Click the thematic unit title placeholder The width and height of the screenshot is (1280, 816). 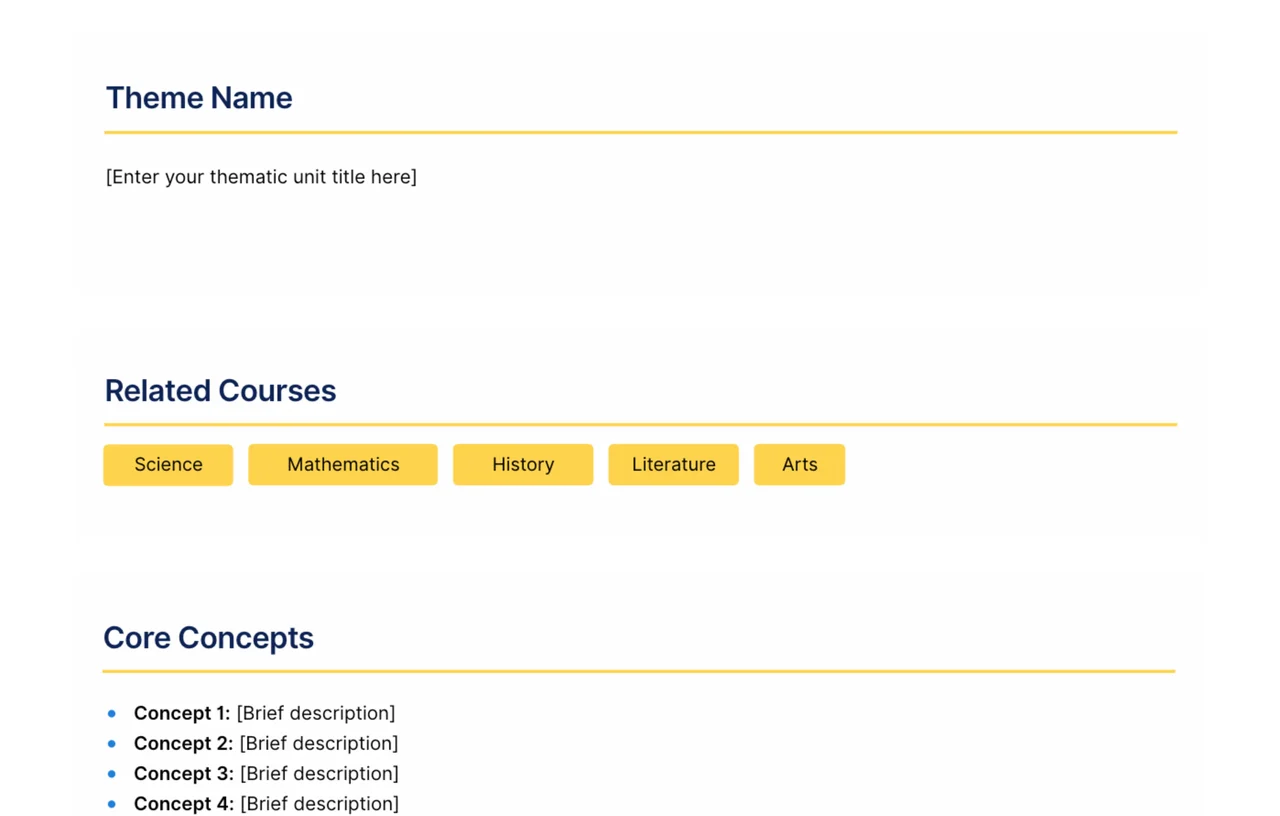(x=261, y=177)
